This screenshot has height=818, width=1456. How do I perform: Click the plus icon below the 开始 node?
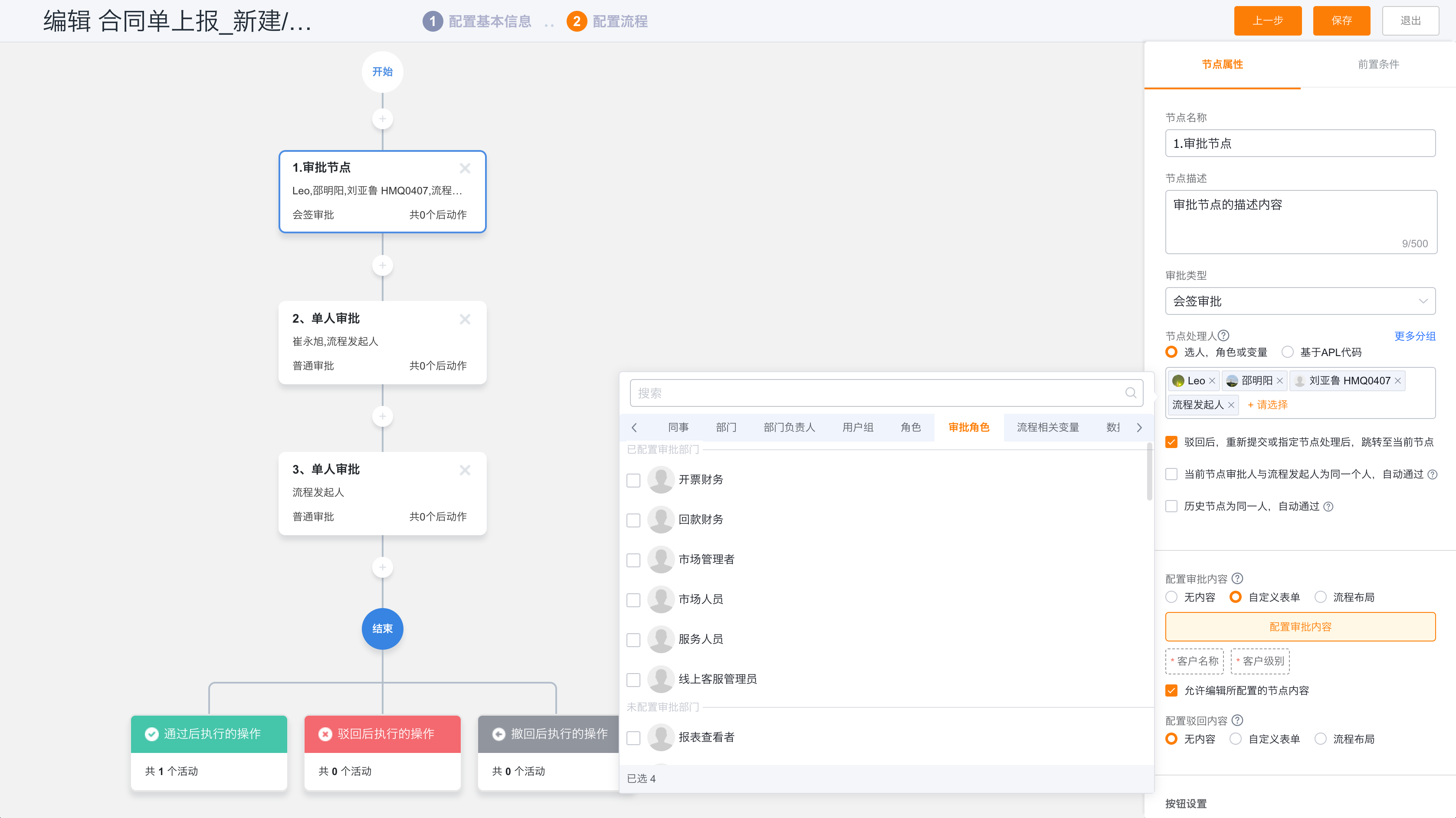tap(382, 119)
